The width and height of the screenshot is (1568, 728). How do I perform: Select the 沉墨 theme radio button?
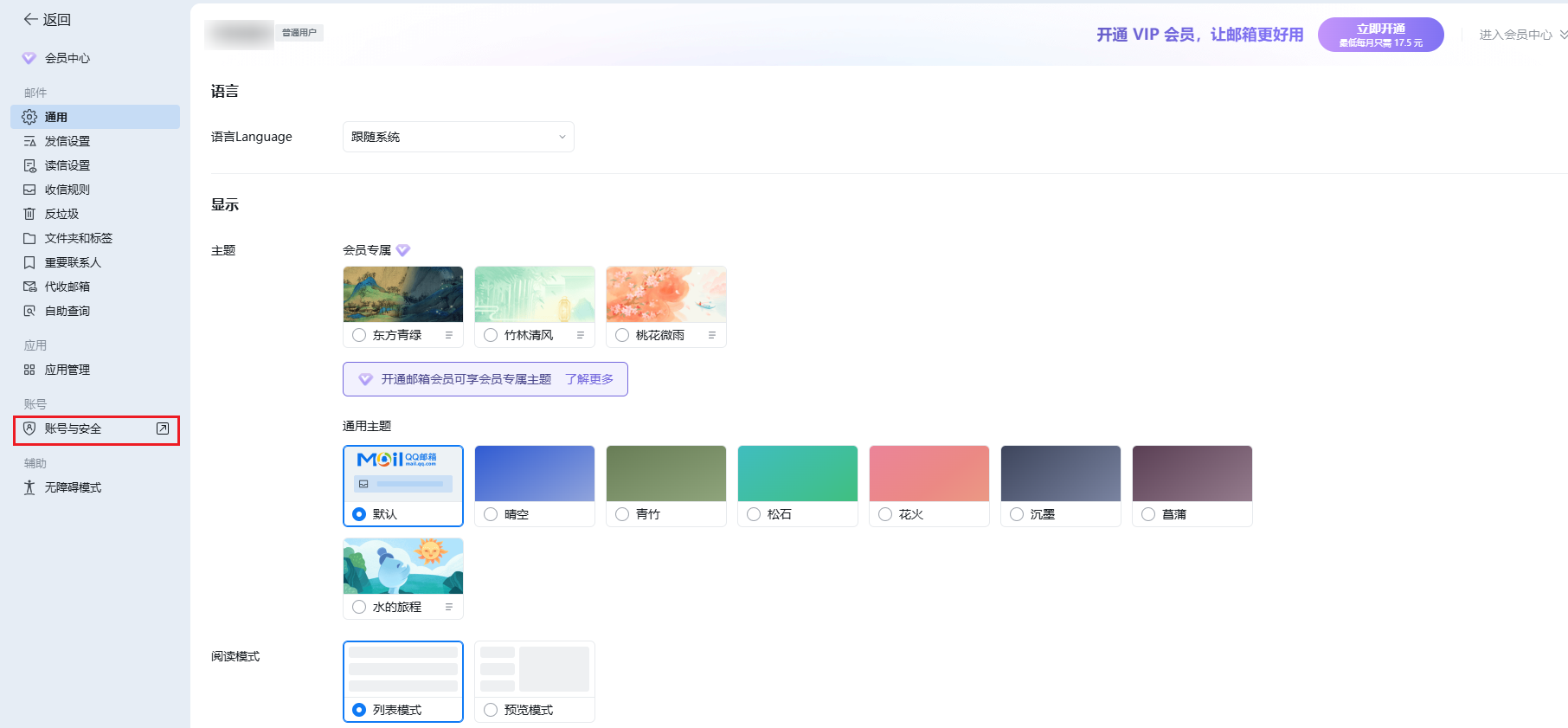pos(1017,514)
